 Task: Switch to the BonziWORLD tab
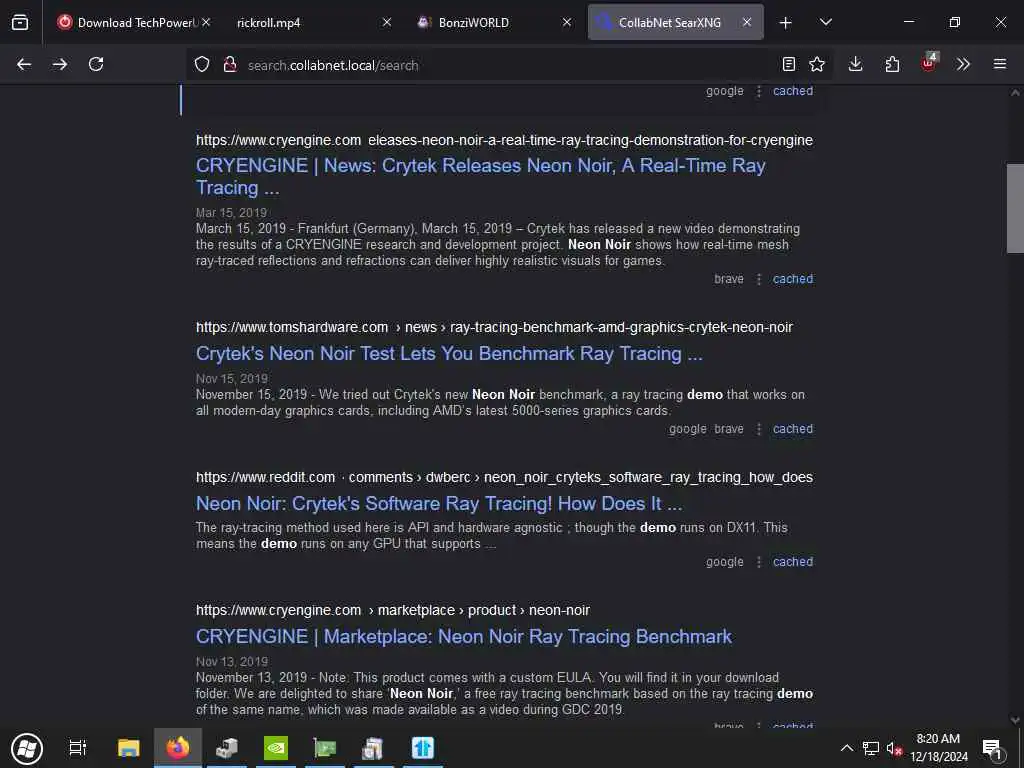click(485, 22)
